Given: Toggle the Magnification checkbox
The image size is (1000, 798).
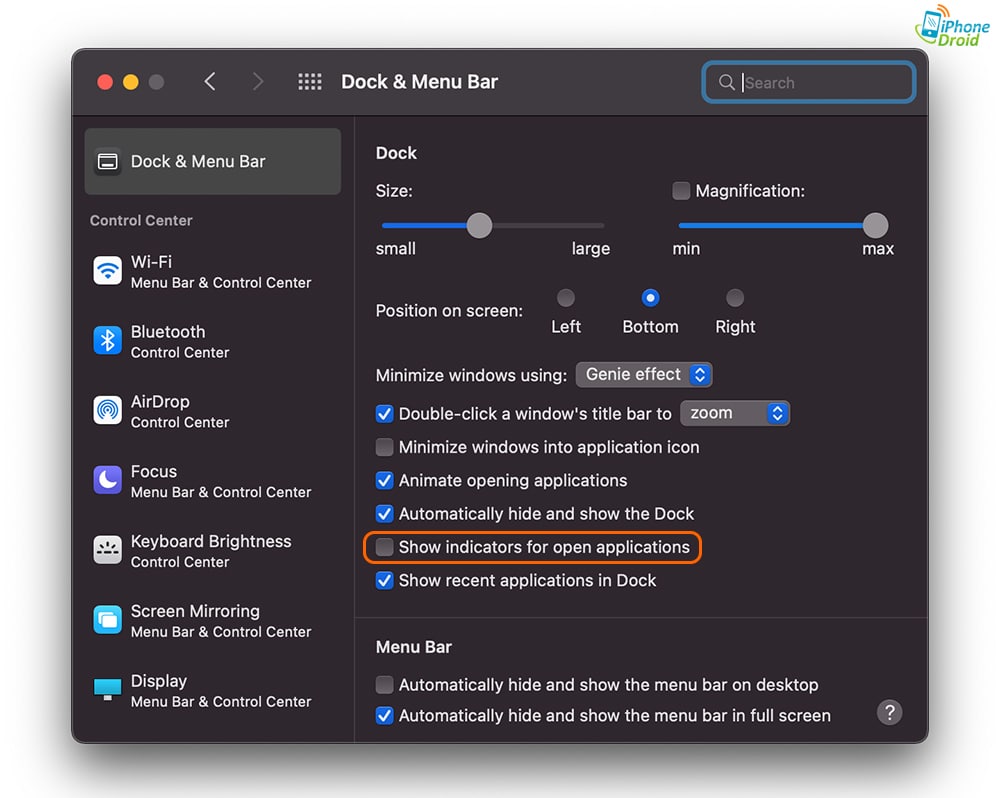Looking at the screenshot, I should coord(681,190).
